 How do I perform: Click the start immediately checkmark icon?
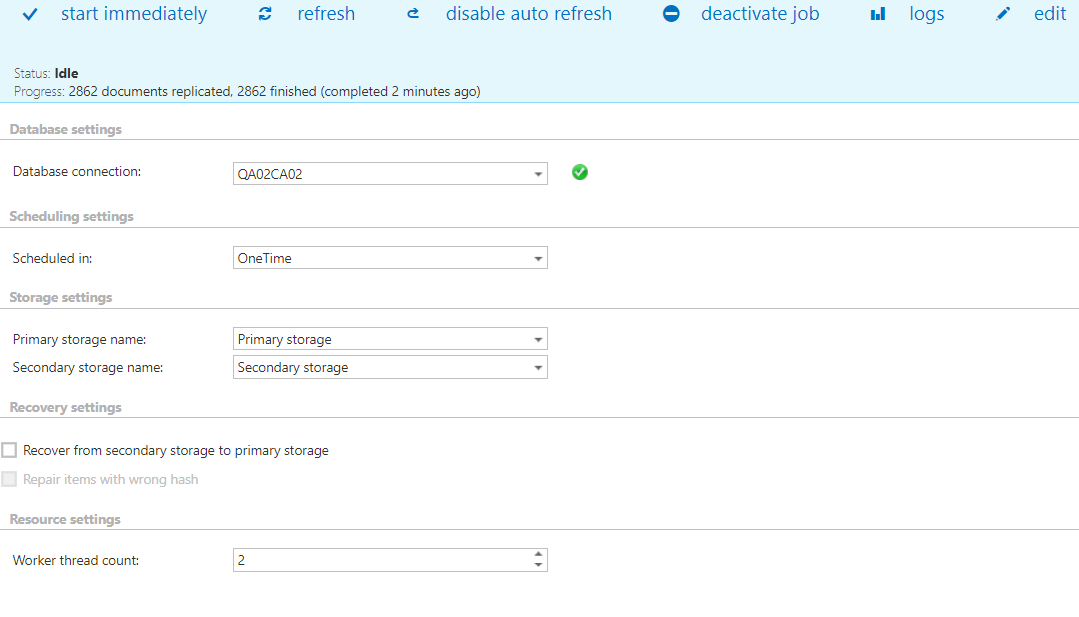click(x=30, y=15)
